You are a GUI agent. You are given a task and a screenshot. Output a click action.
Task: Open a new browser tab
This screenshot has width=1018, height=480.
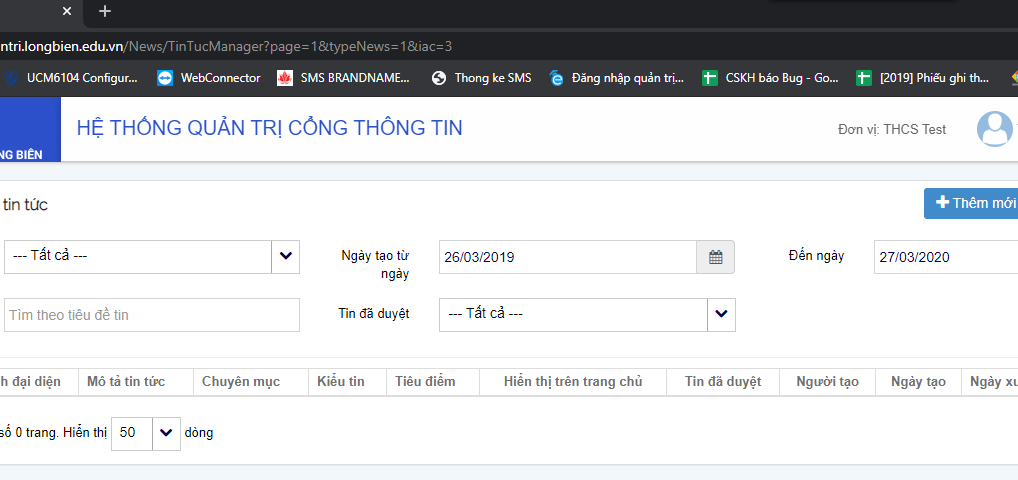[x=105, y=11]
